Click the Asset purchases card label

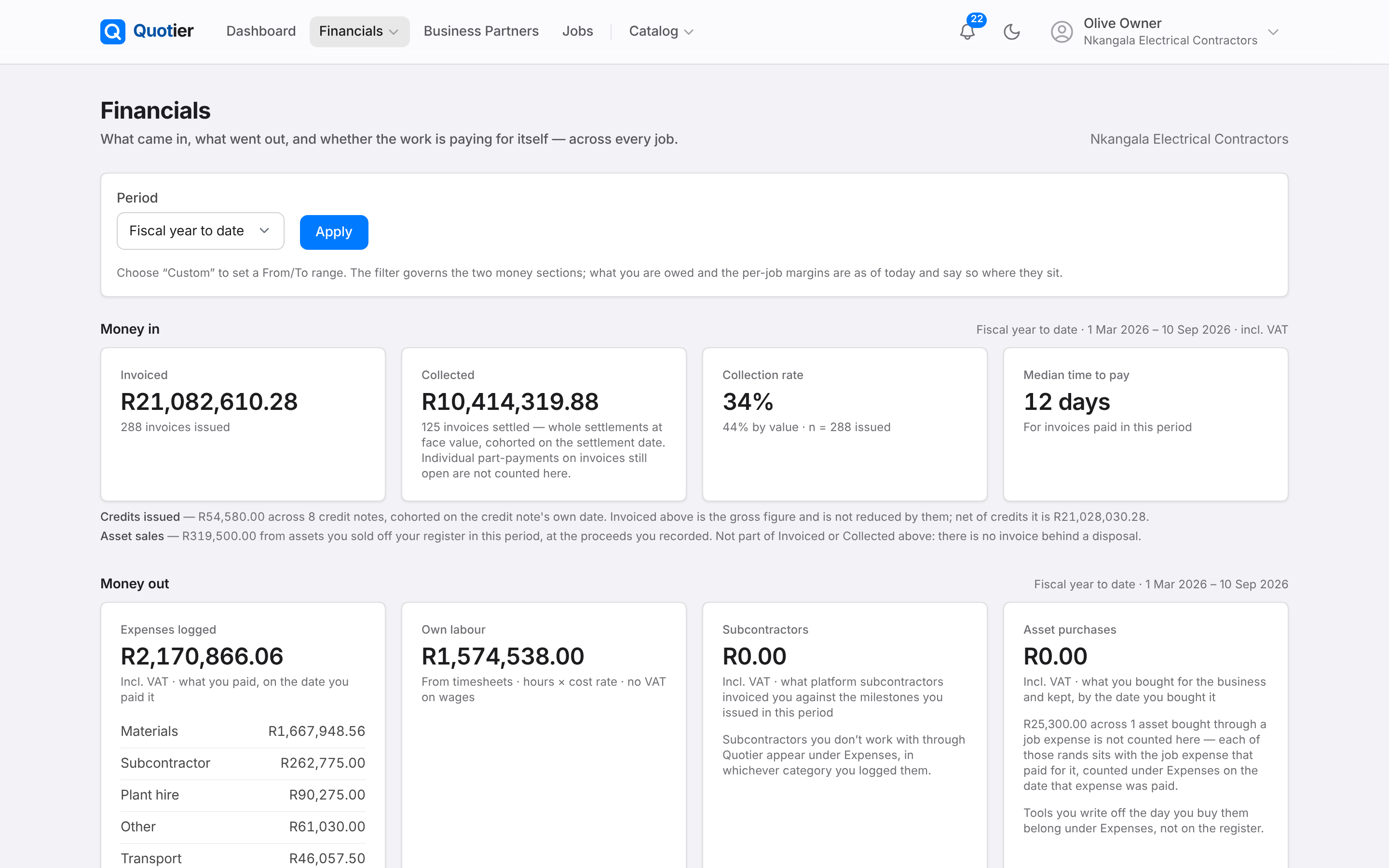click(x=1070, y=630)
